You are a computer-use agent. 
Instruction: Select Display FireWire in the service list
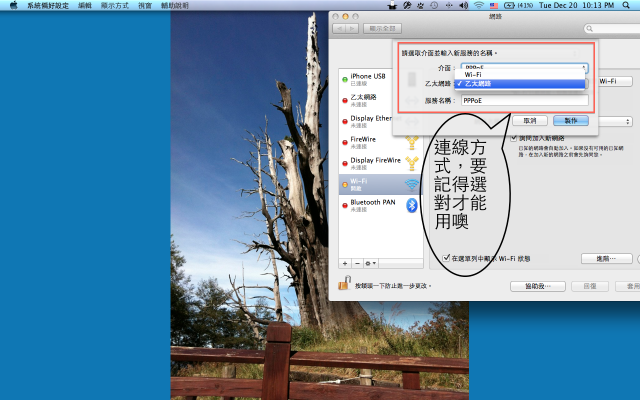tap(380, 163)
